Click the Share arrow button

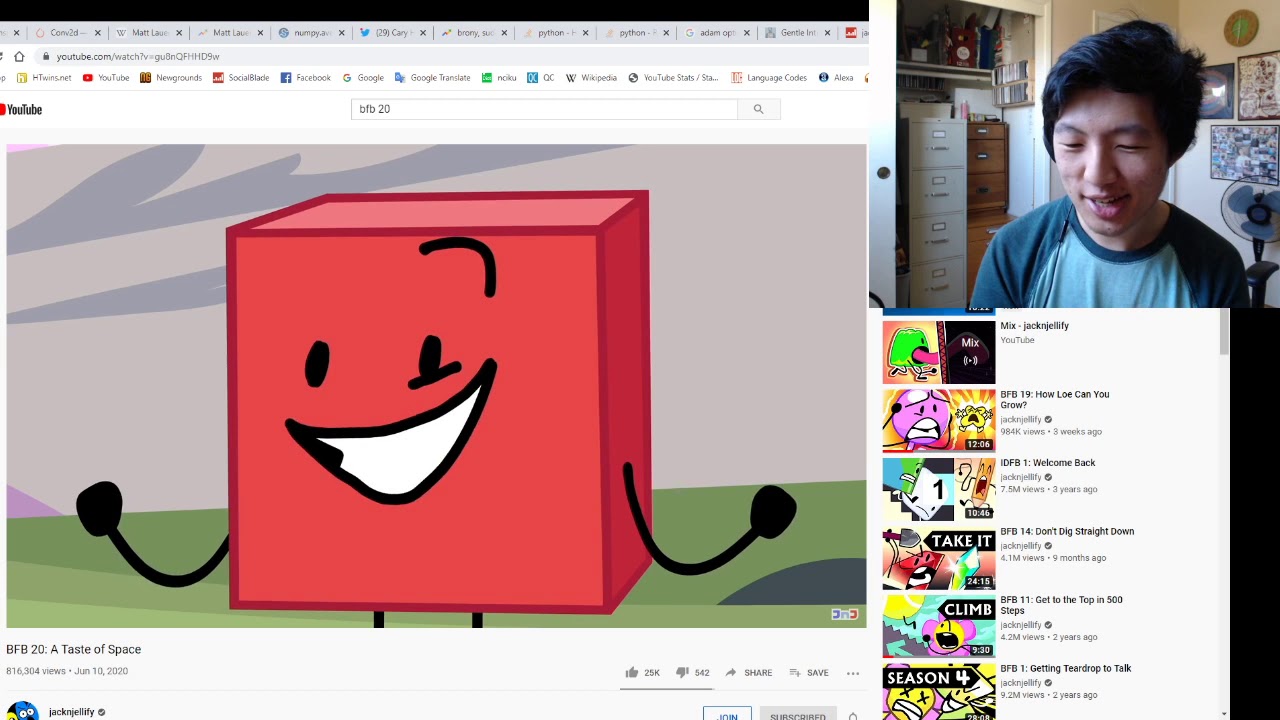(748, 672)
